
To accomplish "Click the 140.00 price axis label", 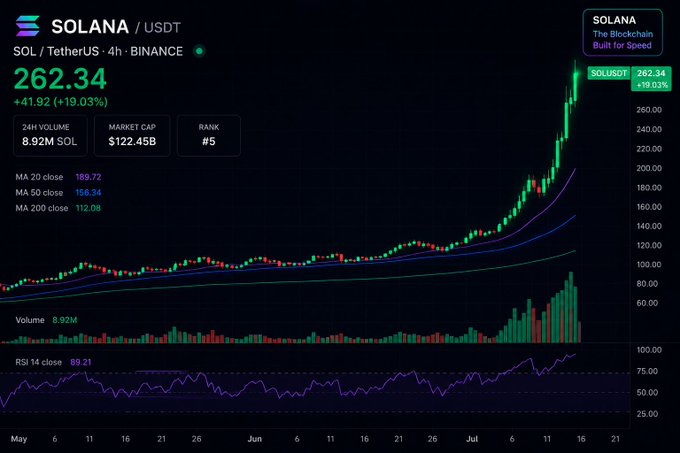I will (x=649, y=226).
